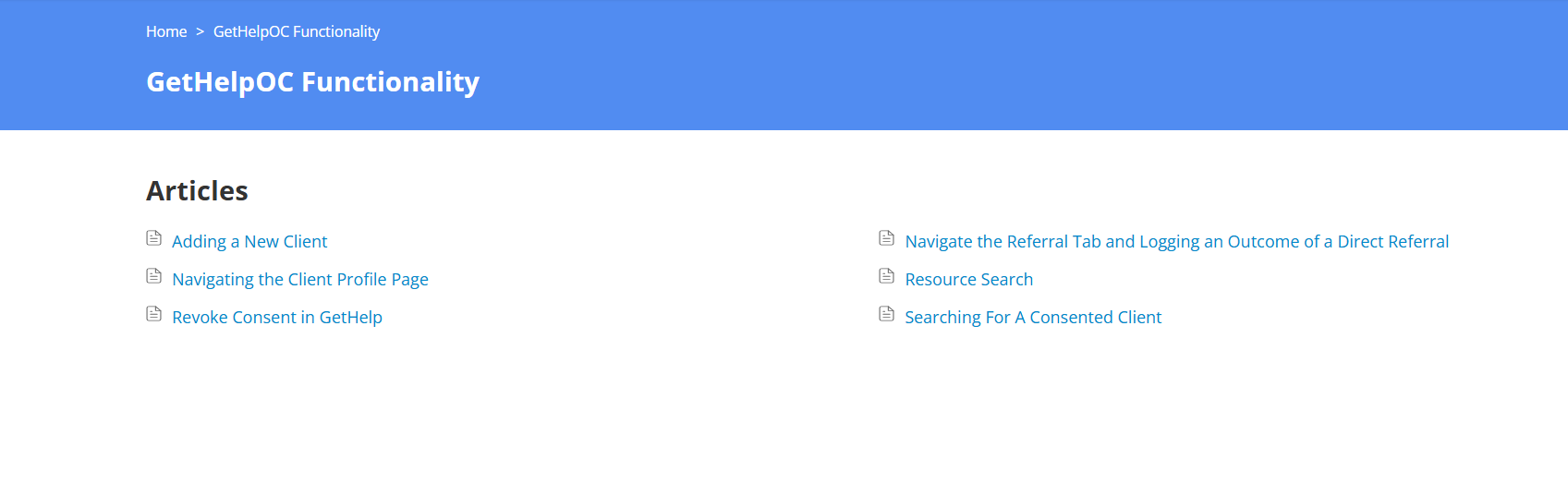Open the Resource Search article

[969, 279]
